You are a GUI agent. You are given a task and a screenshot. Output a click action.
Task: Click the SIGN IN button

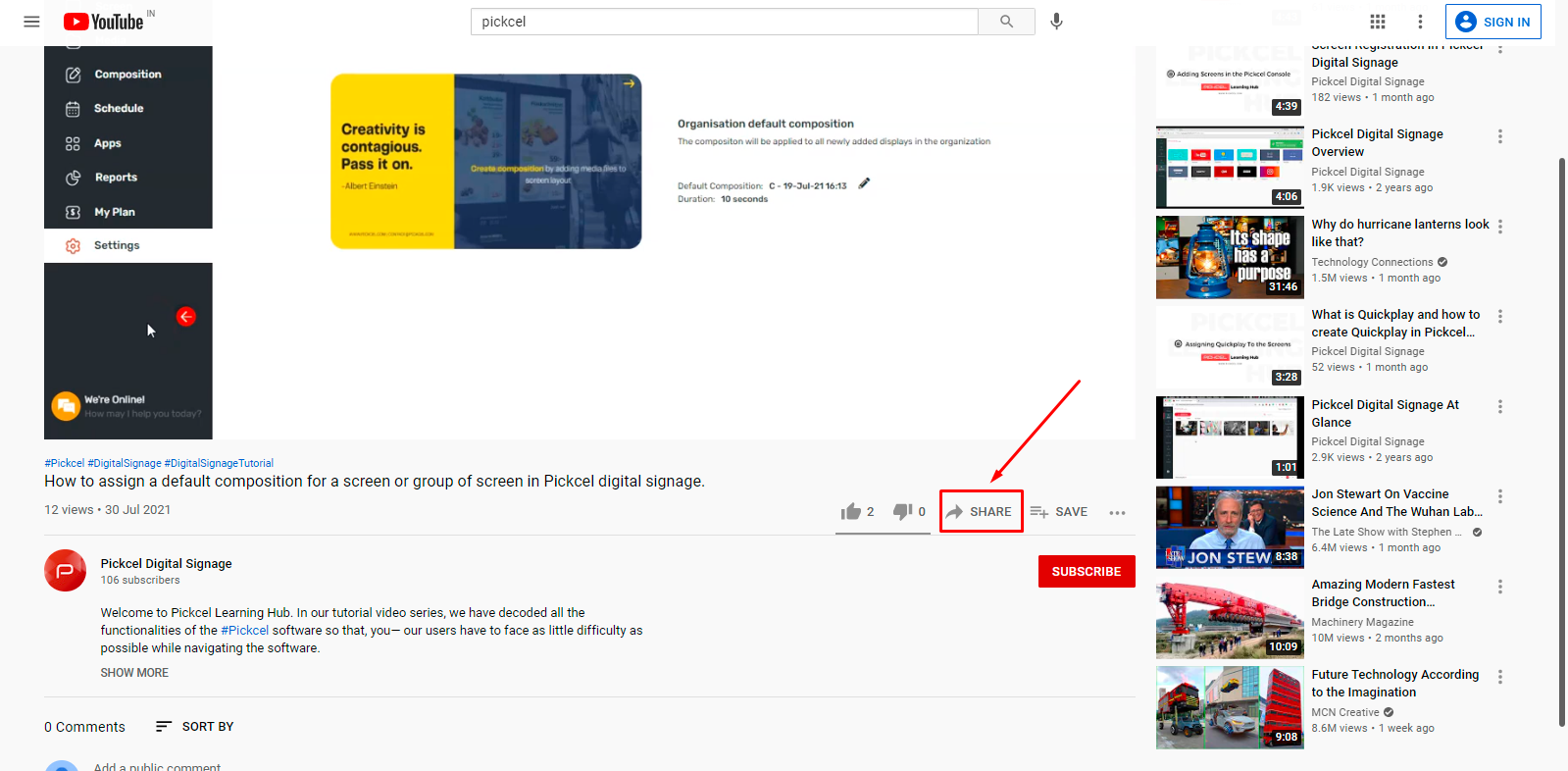[1492, 22]
